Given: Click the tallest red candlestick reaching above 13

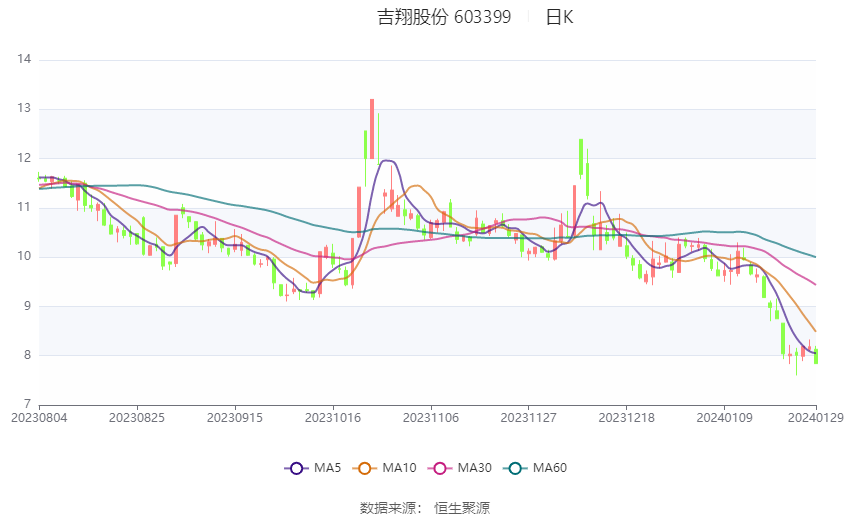Looking at the screenshot, I should click(x=372, y=129).
